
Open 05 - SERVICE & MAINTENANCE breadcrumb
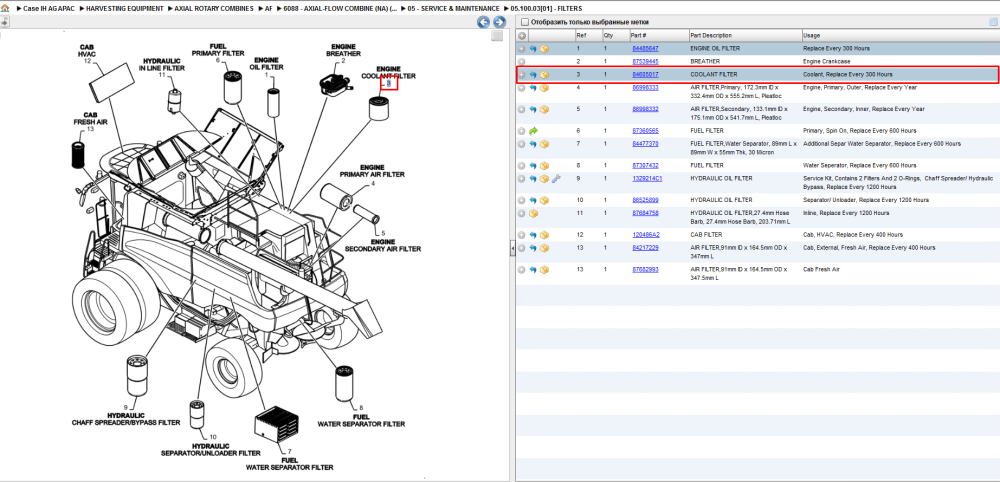[x=453, y=8]
